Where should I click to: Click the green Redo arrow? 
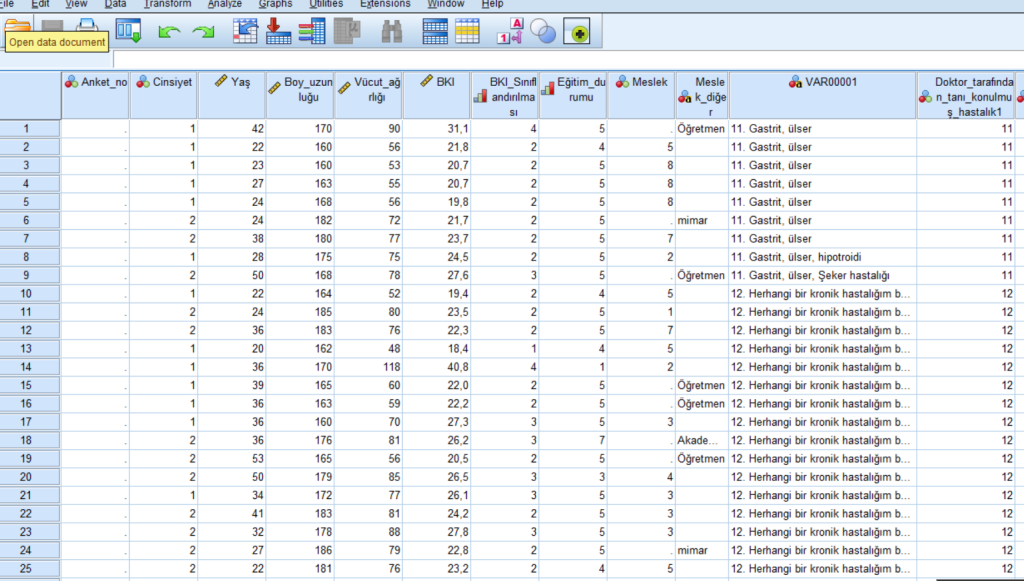point(203,32)
